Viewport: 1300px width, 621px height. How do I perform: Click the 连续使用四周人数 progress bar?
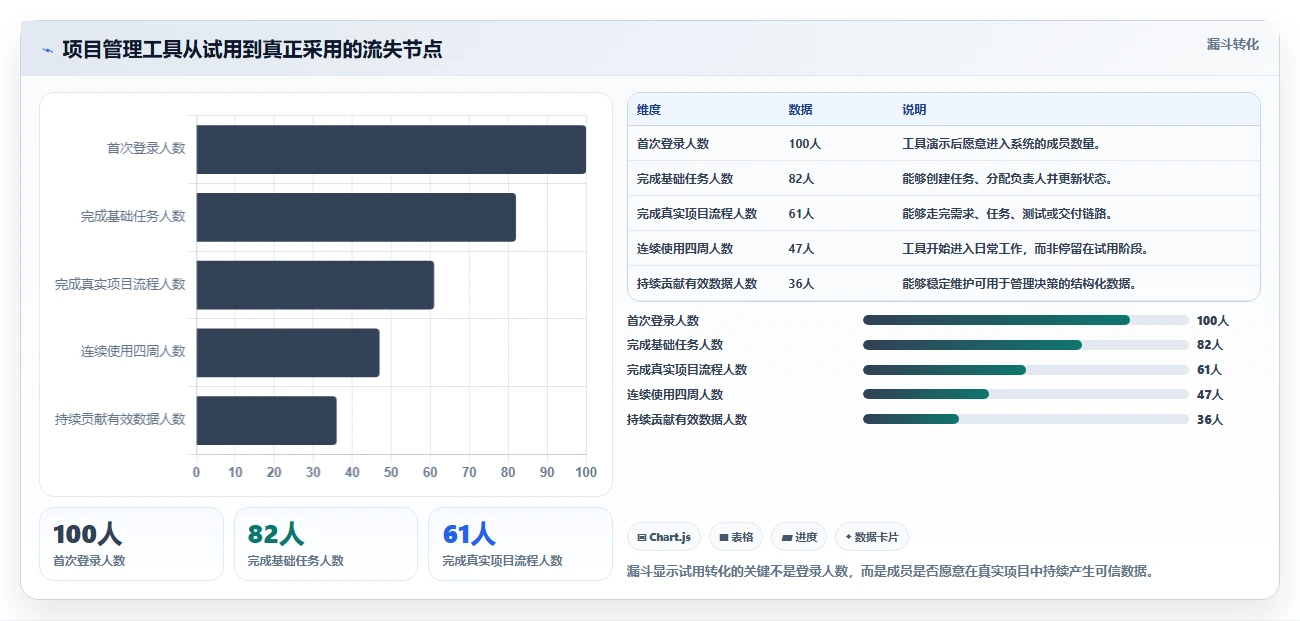coord(1025,394)
